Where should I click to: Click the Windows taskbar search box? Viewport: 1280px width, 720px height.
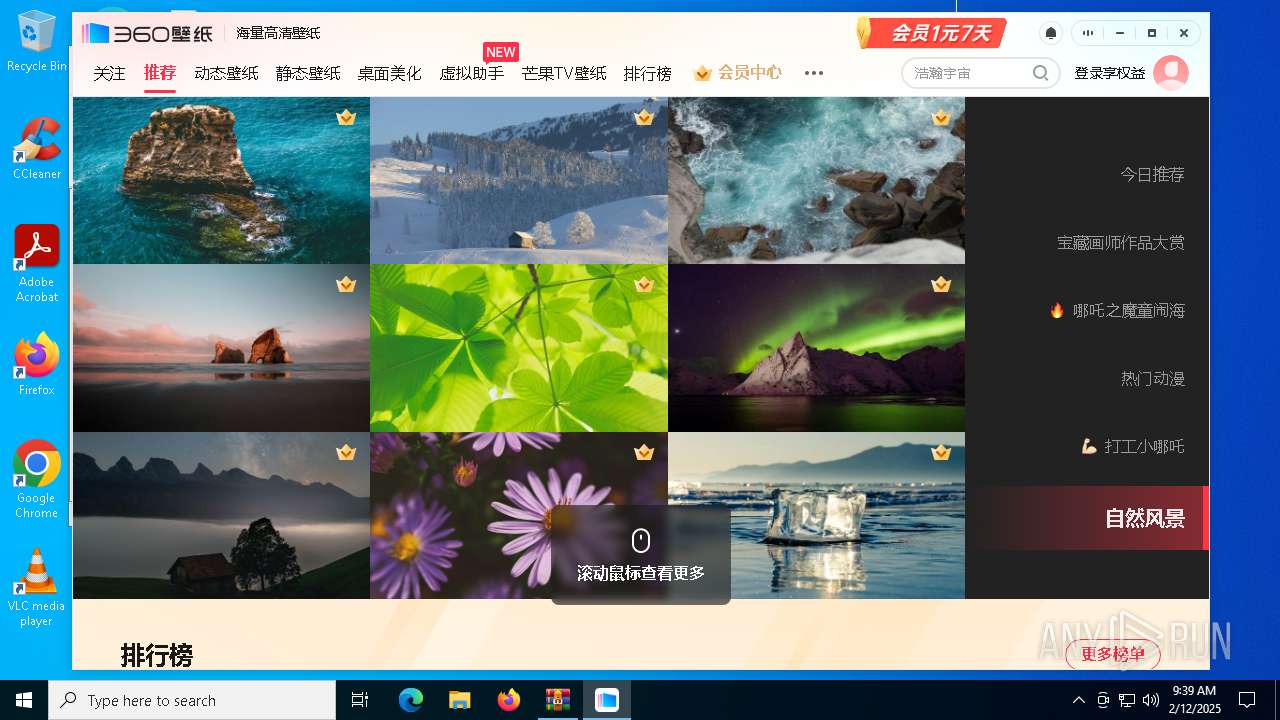coord(192,700)
